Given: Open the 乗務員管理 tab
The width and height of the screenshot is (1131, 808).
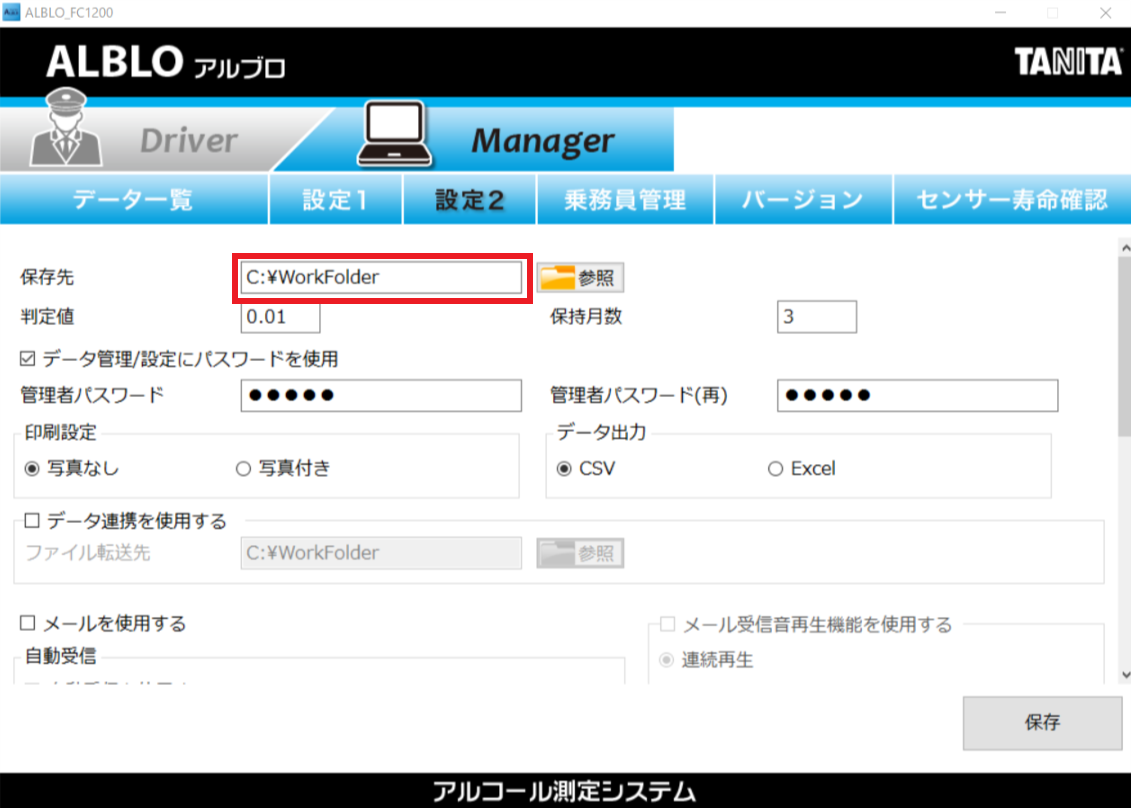Looking at the screenshot, I should point(624,199).
